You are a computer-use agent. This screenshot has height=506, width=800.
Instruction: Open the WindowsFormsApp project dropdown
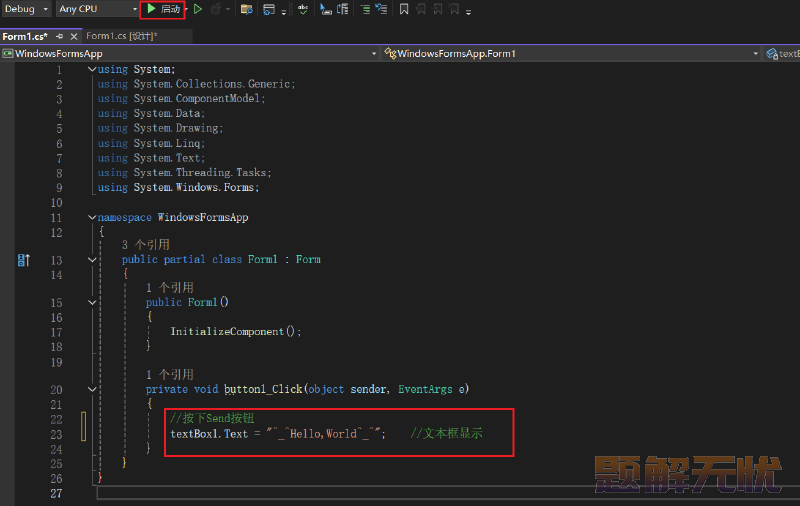point(189,54)
